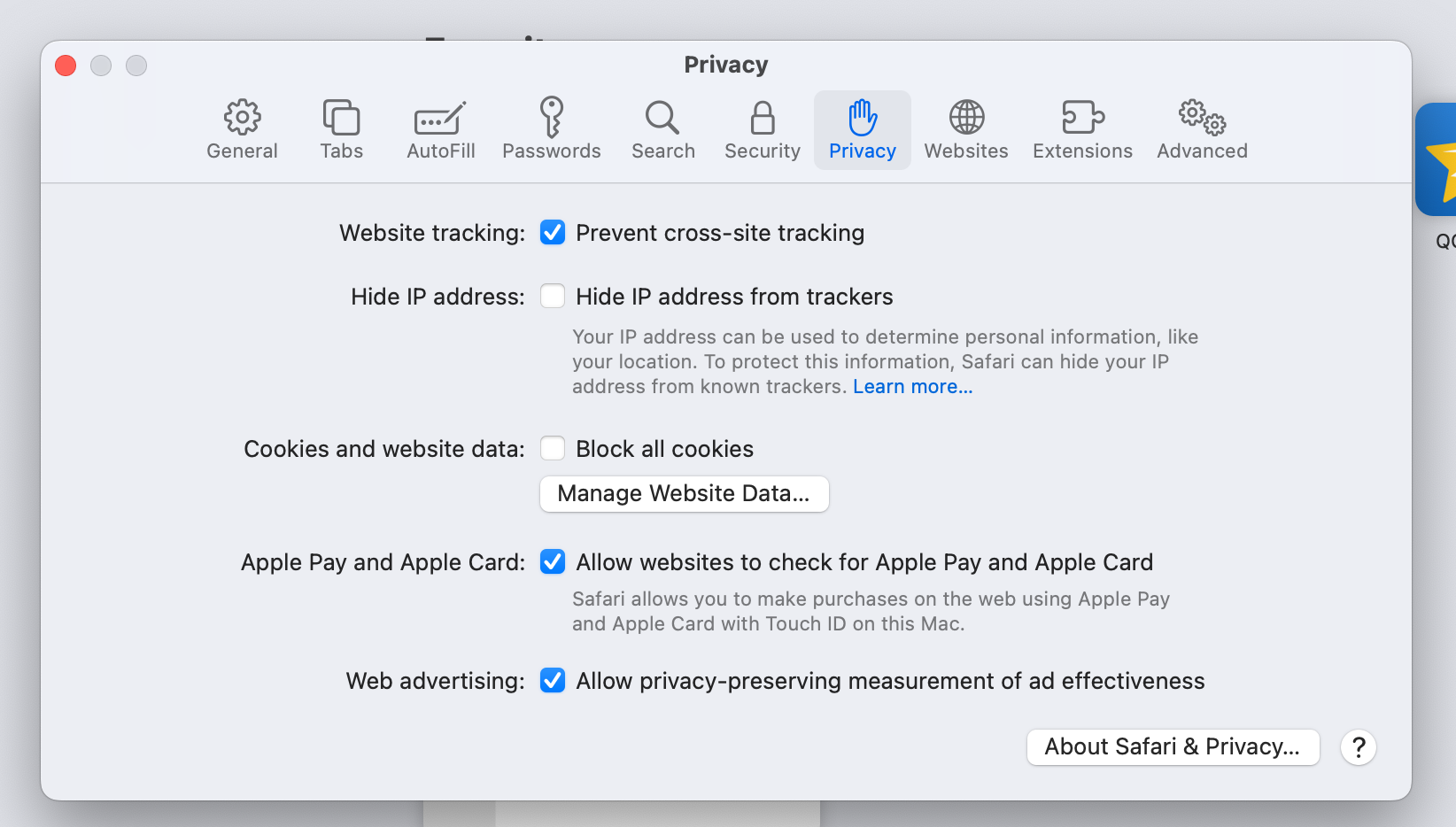Select the Privacy hand icon tab
Viewport: 1456px width, 827px height.
click(862, 129)
